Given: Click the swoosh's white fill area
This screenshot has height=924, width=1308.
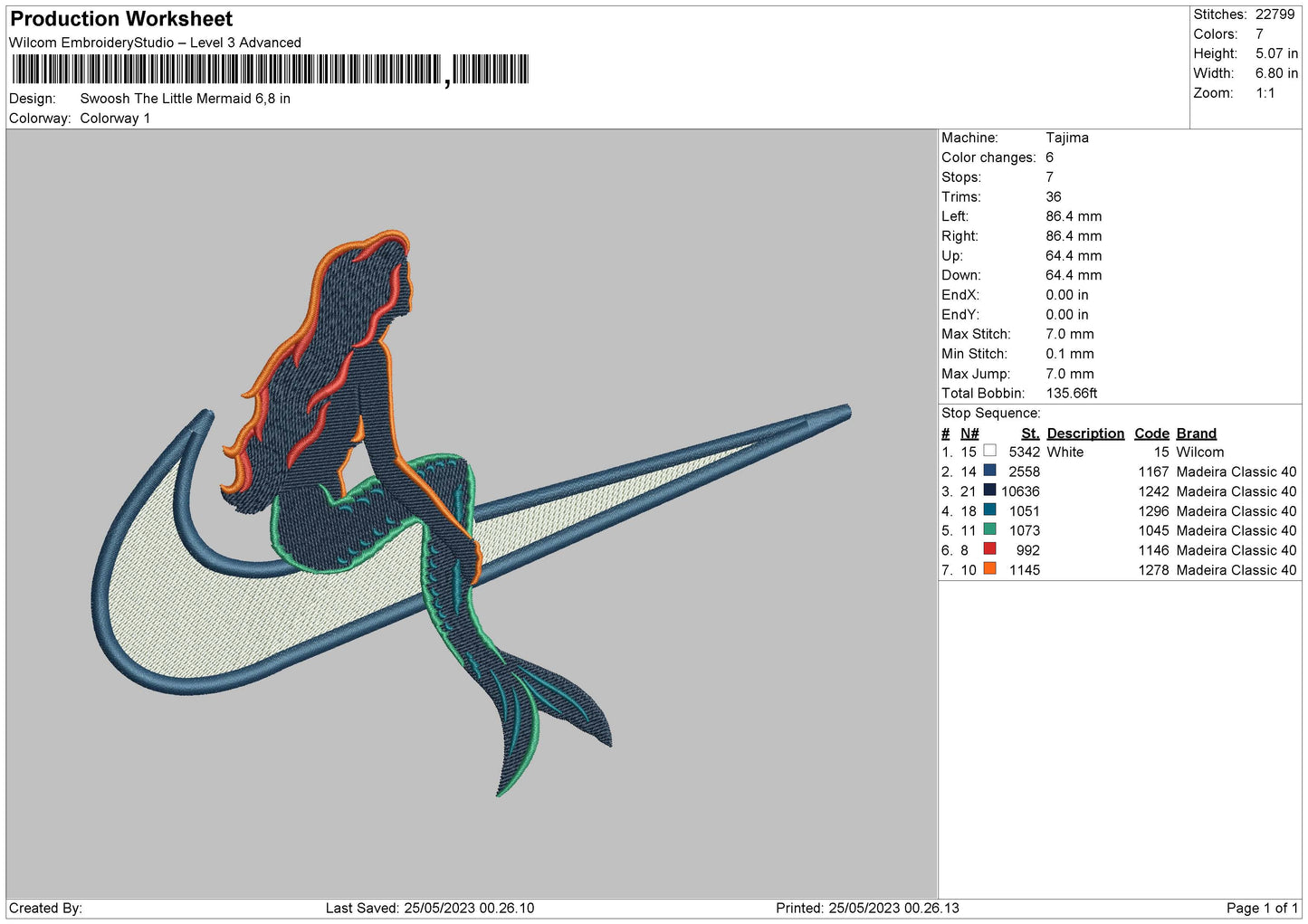Looking at the screenshot, I should pyautogui.click(x=208, y=606).
